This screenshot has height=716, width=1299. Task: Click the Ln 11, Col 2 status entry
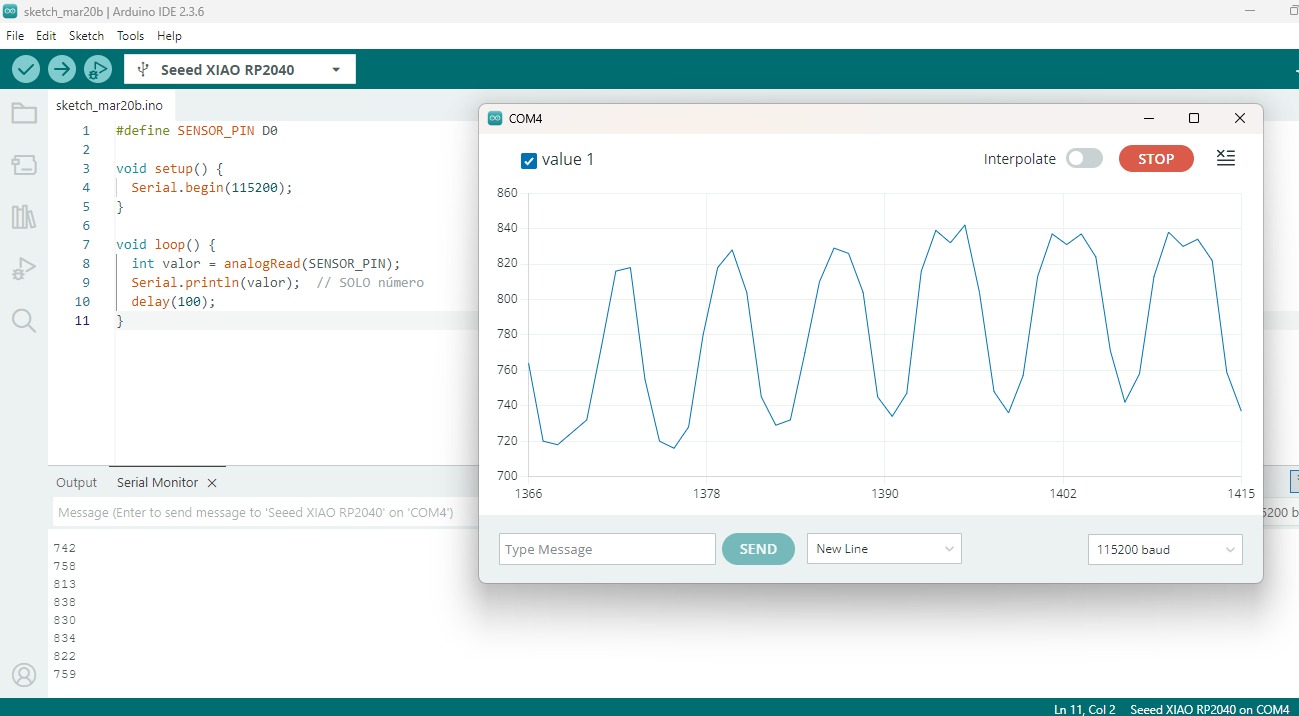point(1084,709)
